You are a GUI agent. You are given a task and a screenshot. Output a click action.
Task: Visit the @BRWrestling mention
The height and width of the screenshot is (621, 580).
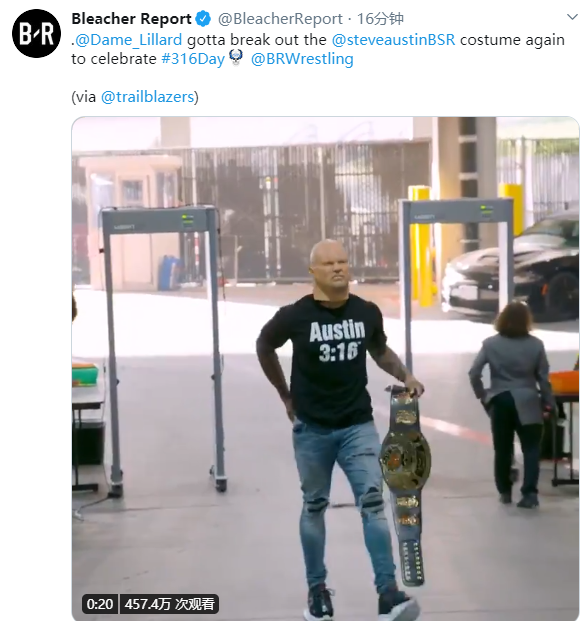(302, 59)
